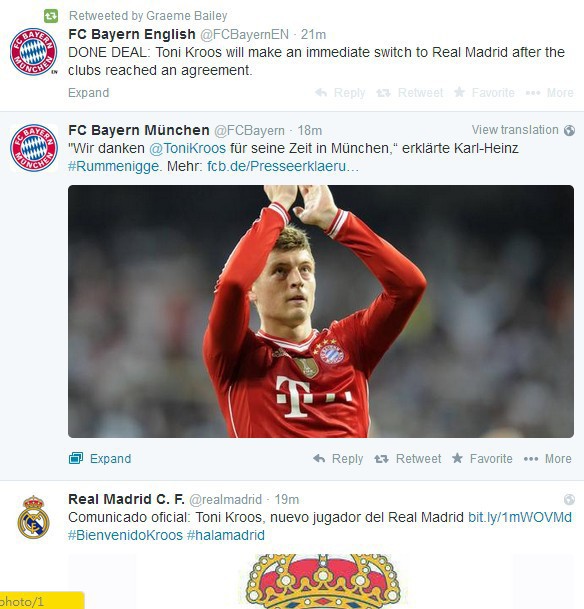This screenshot has width=584, height=609.
Task: Open the fcb.de/Presseerklaeru link
Action: 283,166
